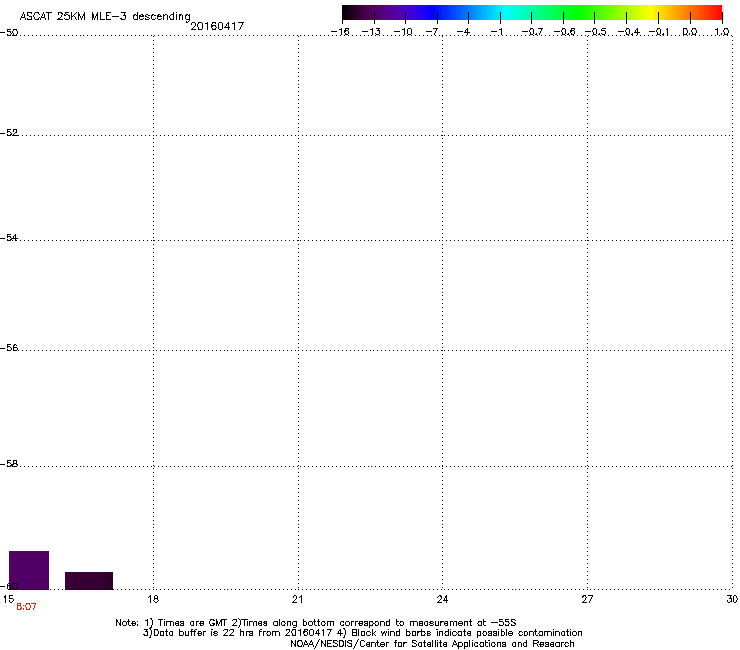Click the red 8:07 time label

[26, 607]
